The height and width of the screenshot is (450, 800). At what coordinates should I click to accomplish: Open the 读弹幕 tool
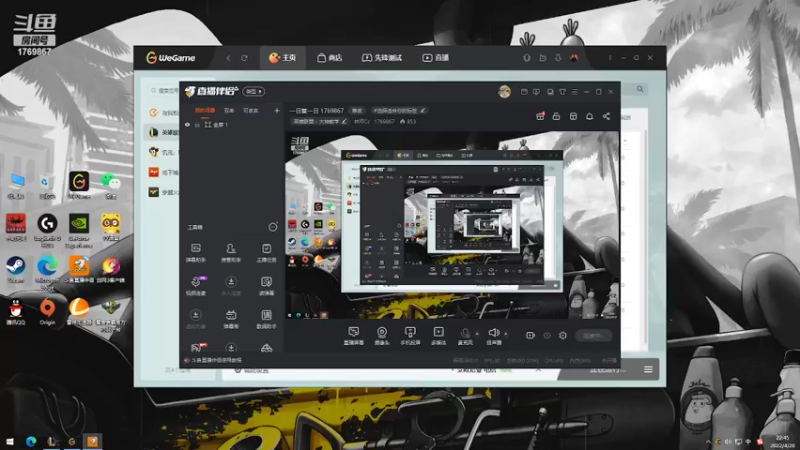coord(266,286)
